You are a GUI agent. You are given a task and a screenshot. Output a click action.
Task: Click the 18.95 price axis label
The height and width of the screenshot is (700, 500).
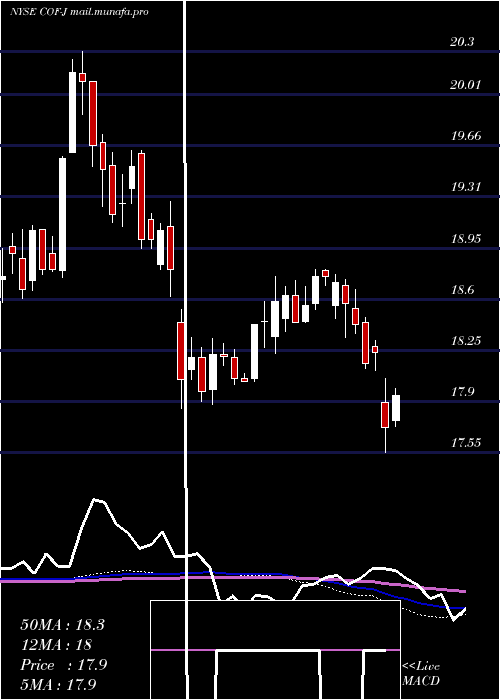(x=466, y=239)
